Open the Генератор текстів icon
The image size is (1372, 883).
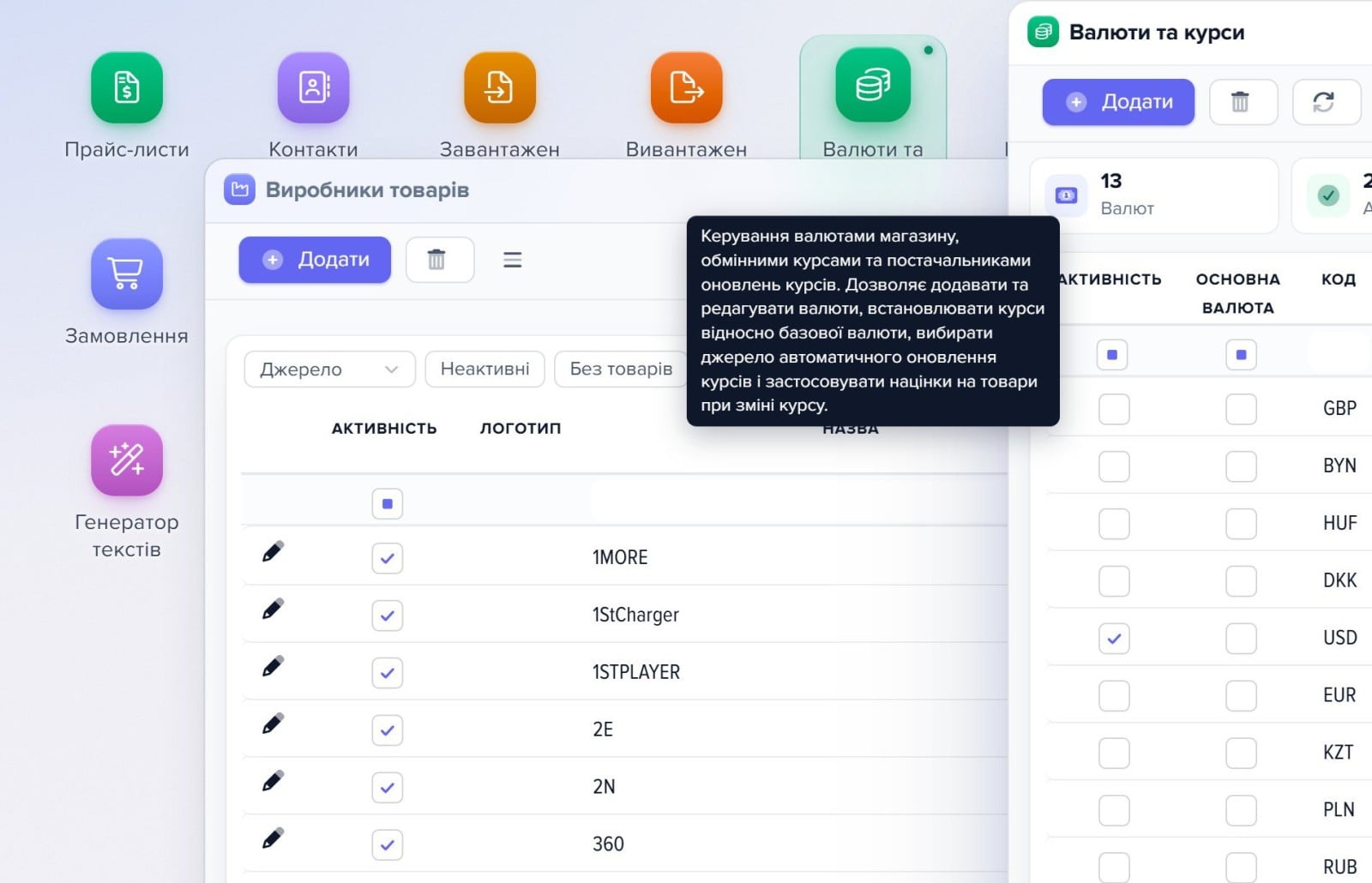(x=127, y=460)
